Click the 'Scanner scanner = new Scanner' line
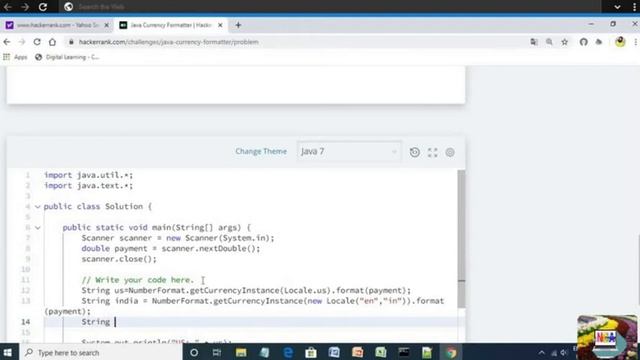This screenshot has width=640, height=360. 178,238
